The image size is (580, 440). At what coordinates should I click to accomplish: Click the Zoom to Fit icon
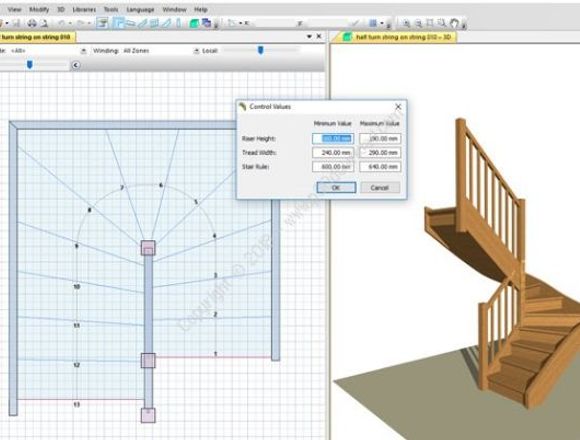pos(430,23)
